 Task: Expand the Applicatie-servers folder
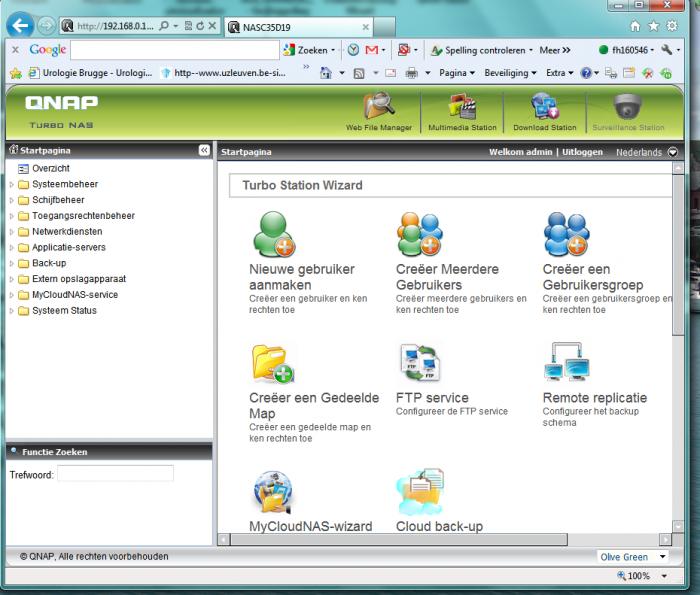pos(12,248)
